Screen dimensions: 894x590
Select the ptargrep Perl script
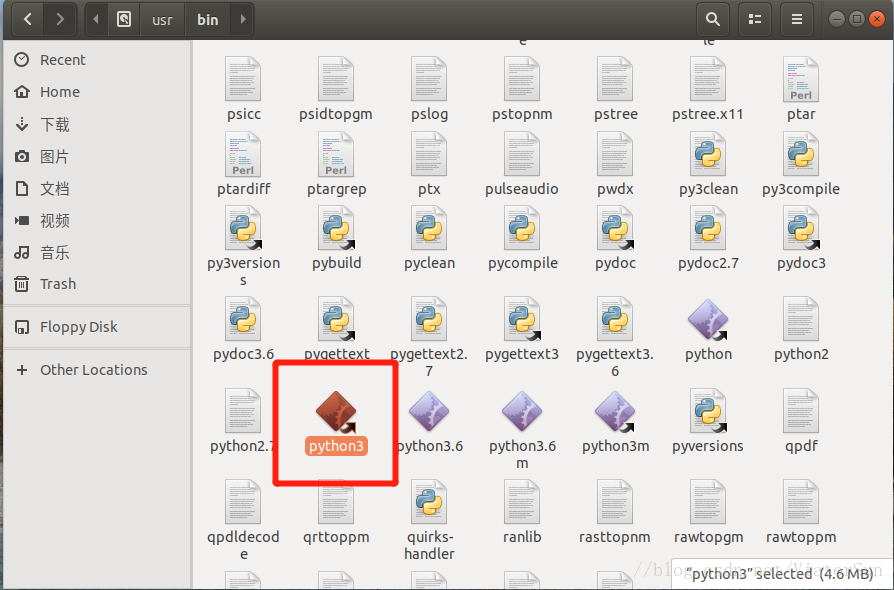336,165
